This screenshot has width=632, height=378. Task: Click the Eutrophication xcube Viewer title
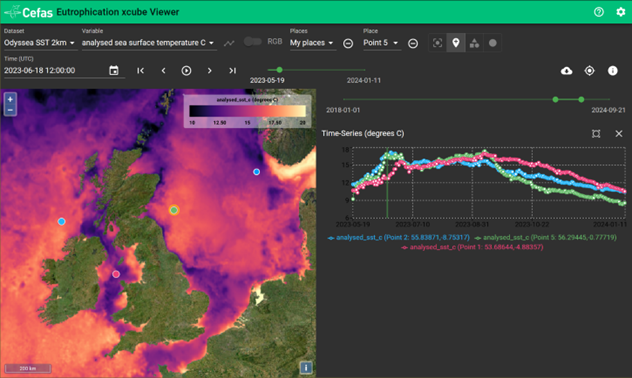[x=118, y=12]
